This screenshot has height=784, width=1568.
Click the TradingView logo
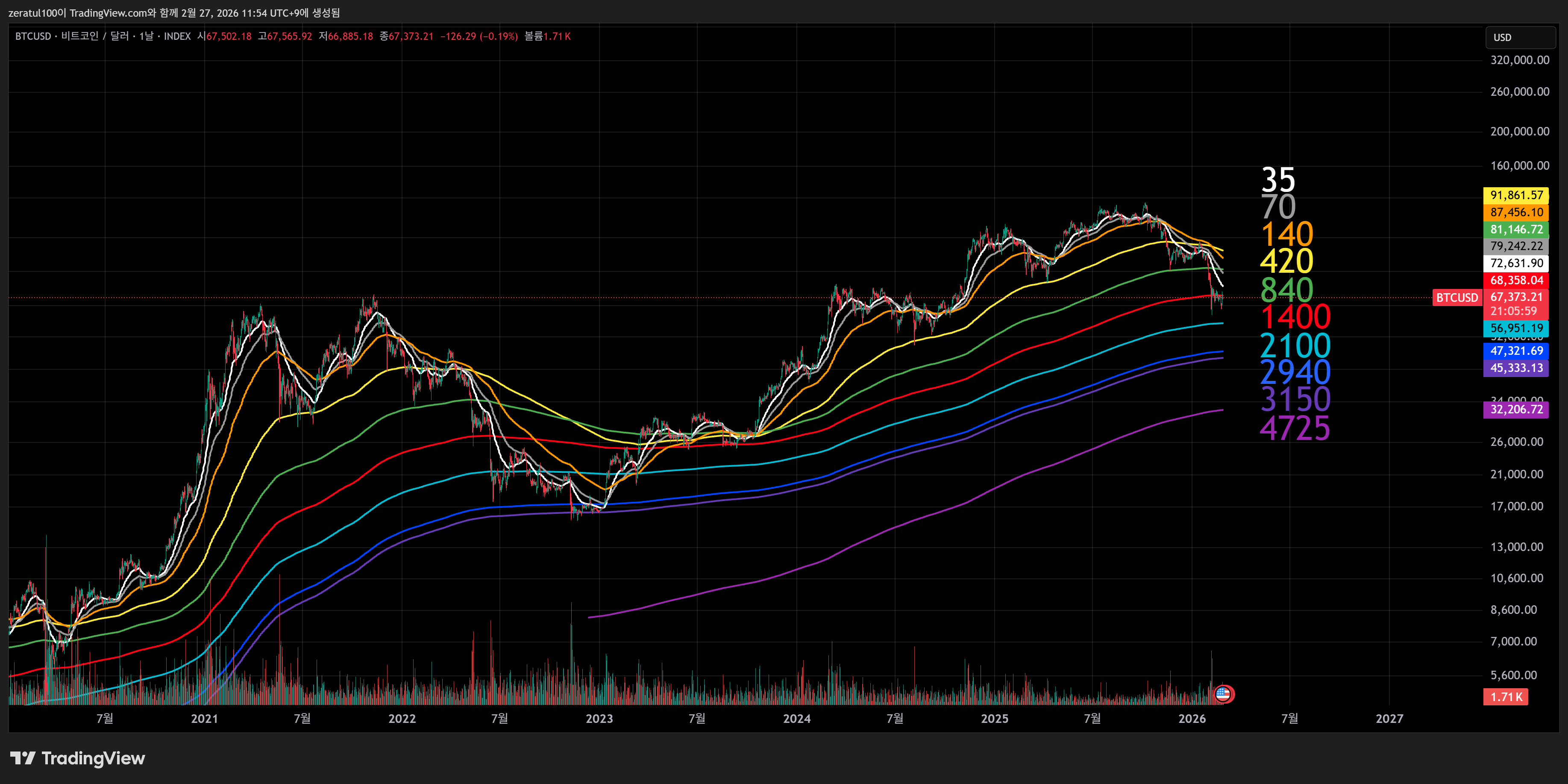click(x=77, y=758)
